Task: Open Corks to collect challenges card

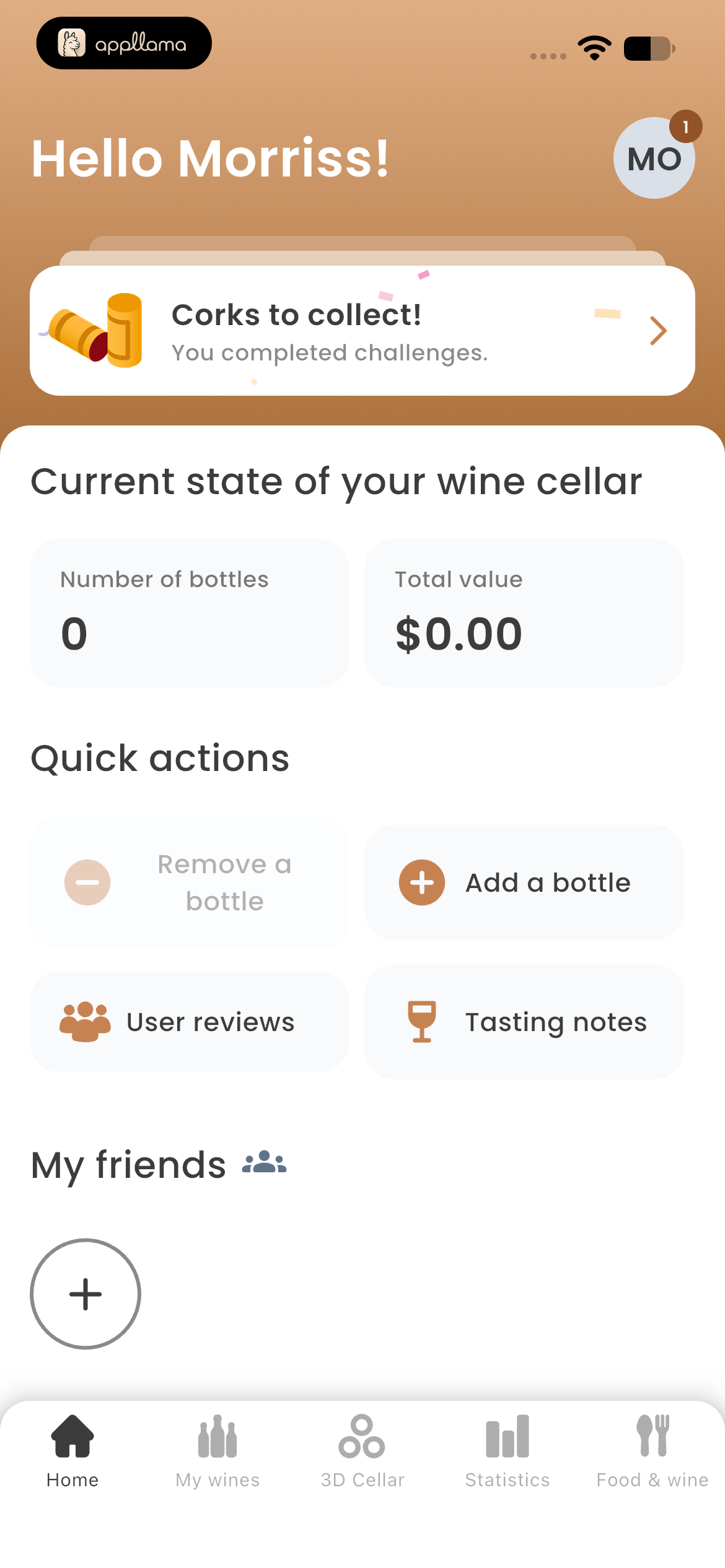Action: (x=362, y=331)
